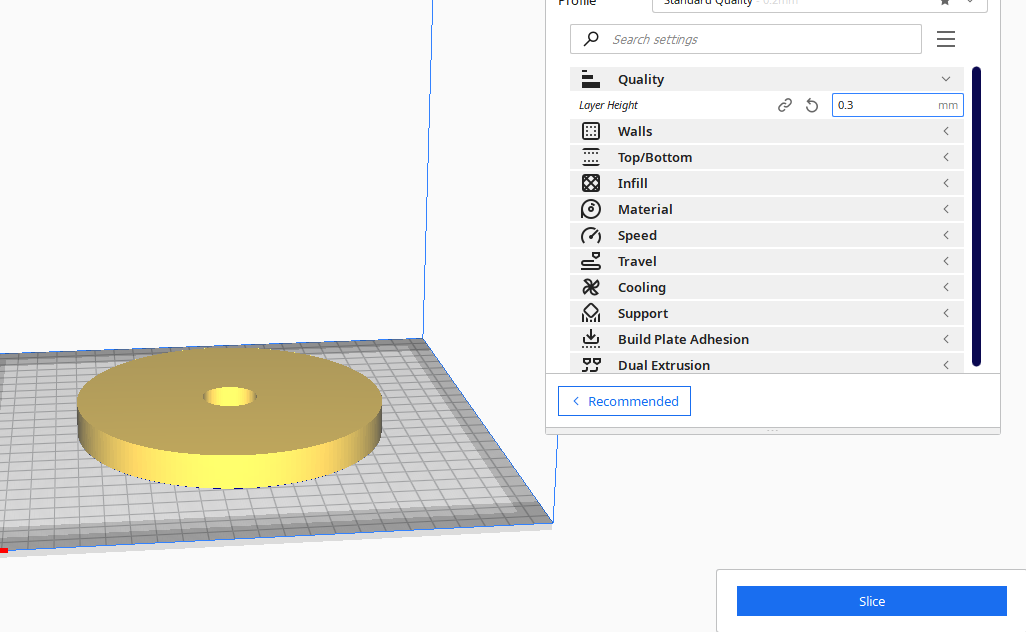Click the Speed section label
The width and height of the screenshot is (1026, 632).
[637, 236]
